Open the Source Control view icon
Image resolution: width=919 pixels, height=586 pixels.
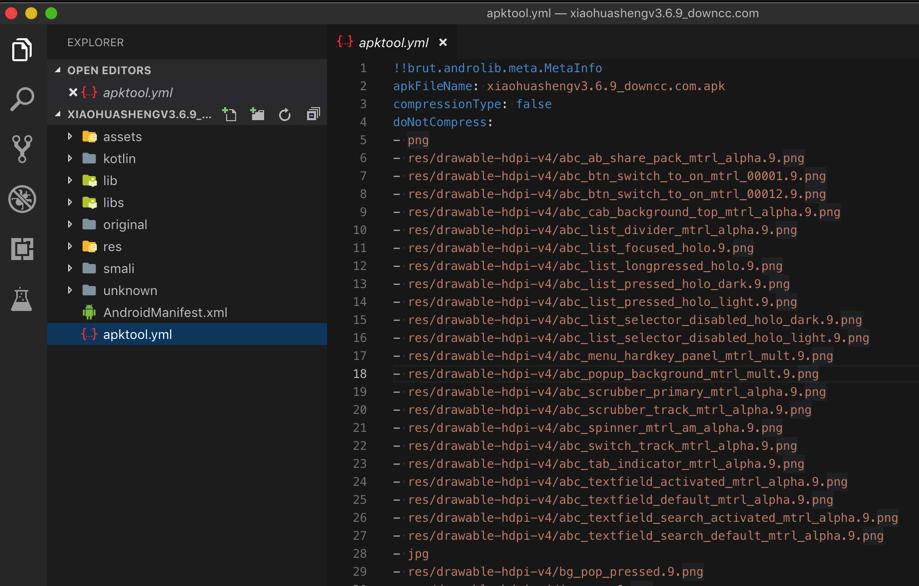point(22,148)
